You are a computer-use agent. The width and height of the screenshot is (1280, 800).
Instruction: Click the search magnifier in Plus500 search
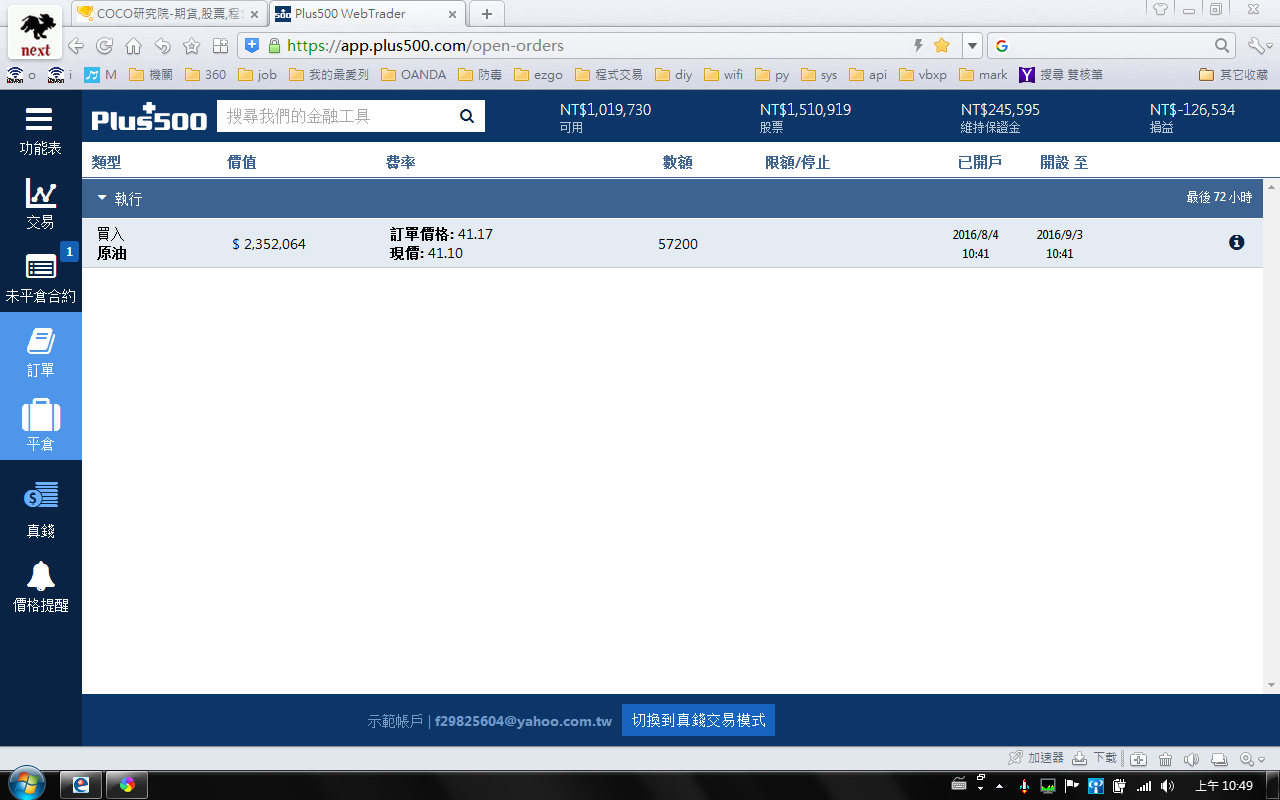(x=467, y=116)
